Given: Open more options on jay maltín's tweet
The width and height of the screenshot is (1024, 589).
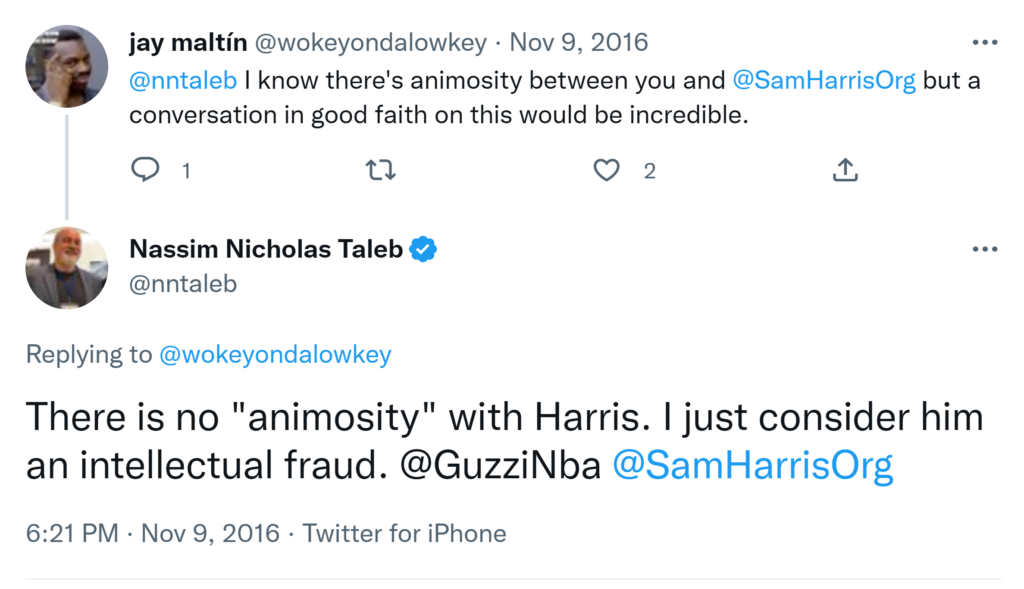Looking at the screenshot, I should [985, 43].
